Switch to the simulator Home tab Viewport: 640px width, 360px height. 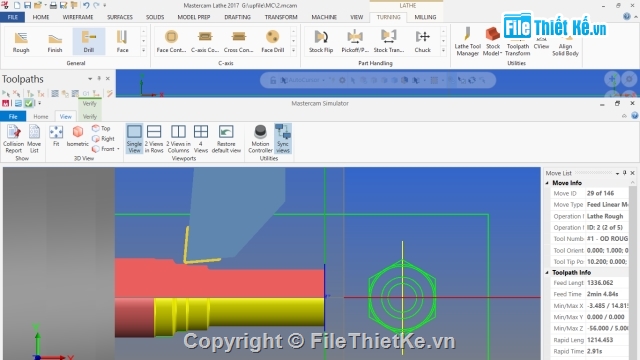click(41, 116)
